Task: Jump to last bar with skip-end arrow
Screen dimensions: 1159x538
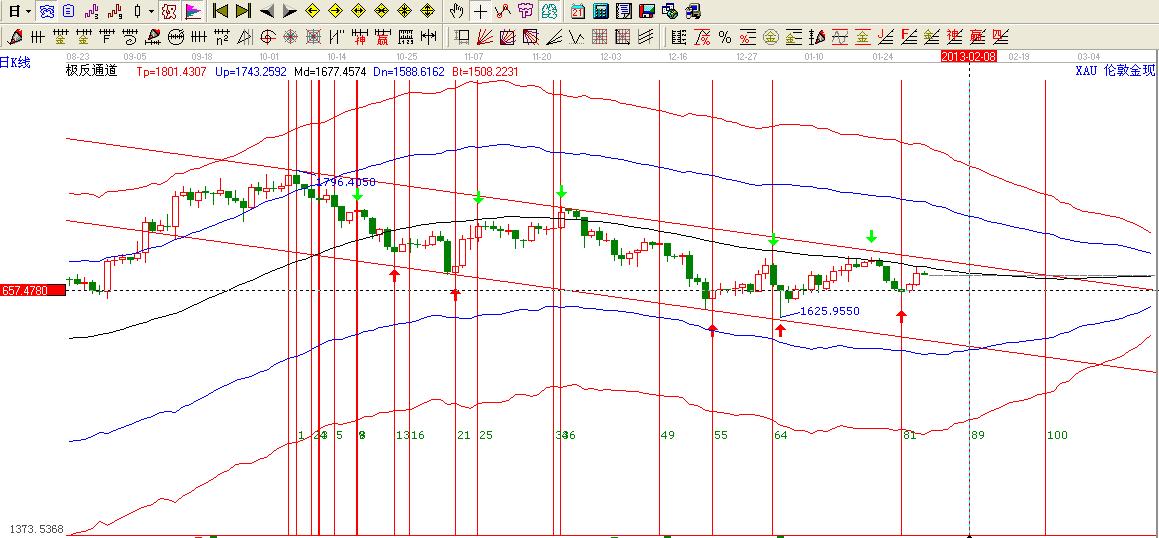Action: pos(243,11)
